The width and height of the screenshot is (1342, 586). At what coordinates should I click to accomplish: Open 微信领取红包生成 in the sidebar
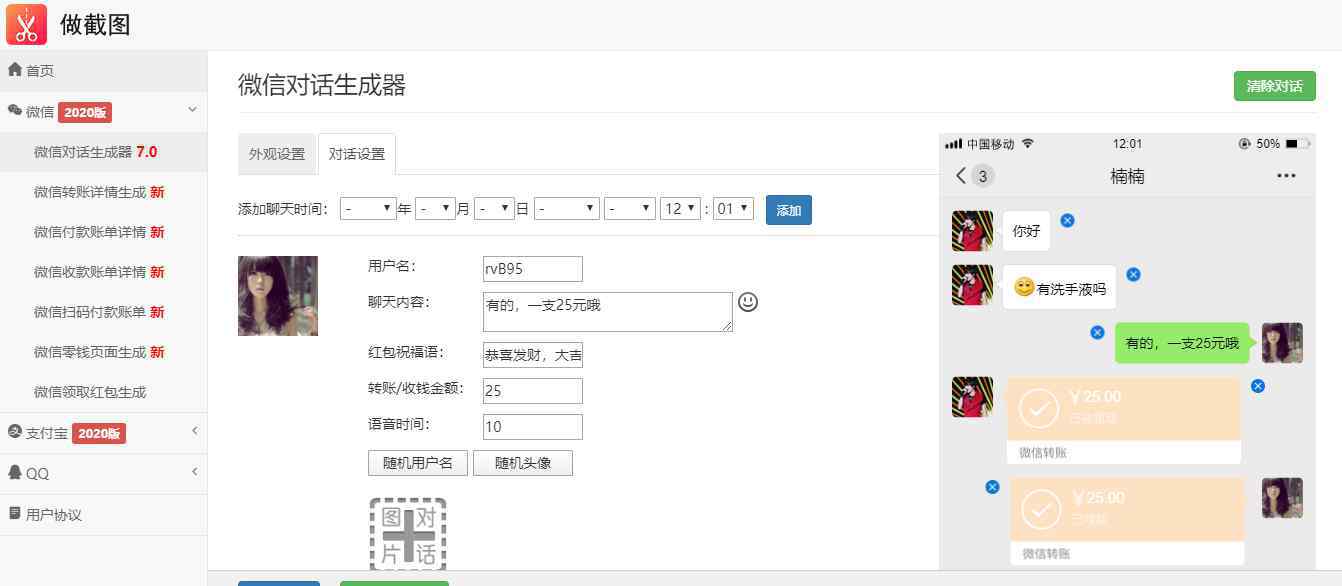pyautogui.click(x=104, y=392)
